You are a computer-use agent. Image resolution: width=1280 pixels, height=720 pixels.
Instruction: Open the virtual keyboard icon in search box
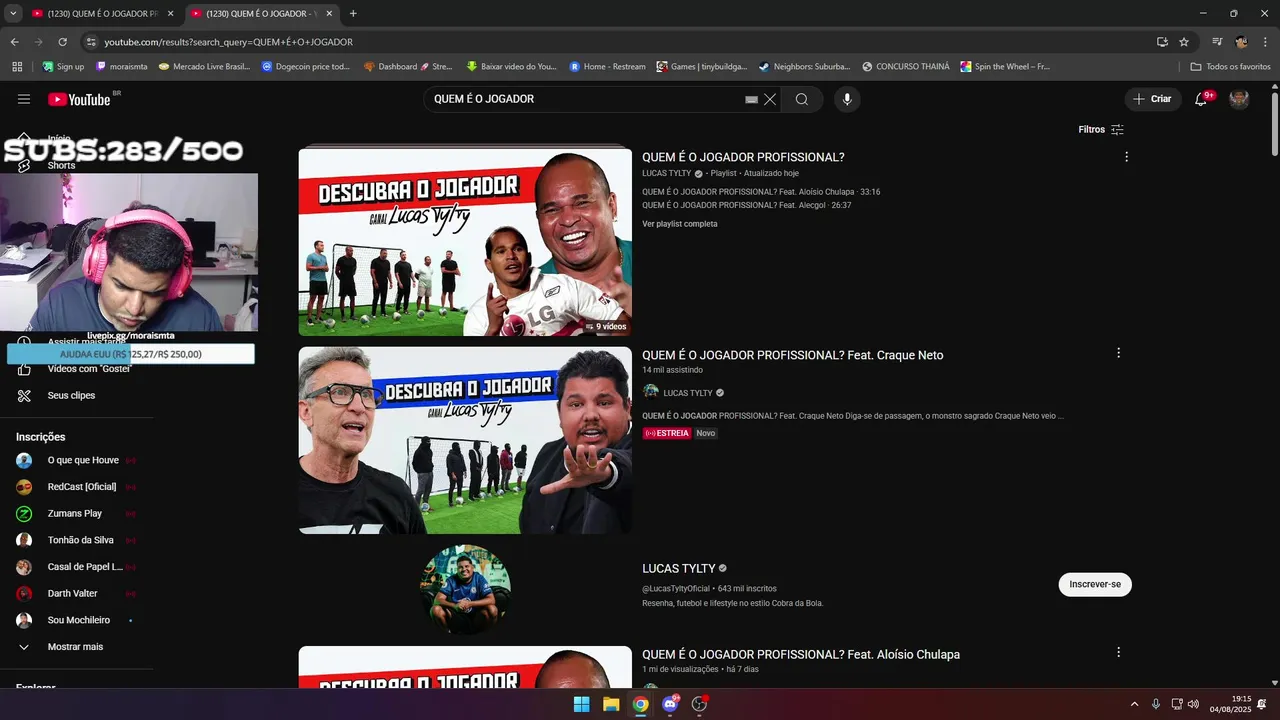(x=752, y=100)
